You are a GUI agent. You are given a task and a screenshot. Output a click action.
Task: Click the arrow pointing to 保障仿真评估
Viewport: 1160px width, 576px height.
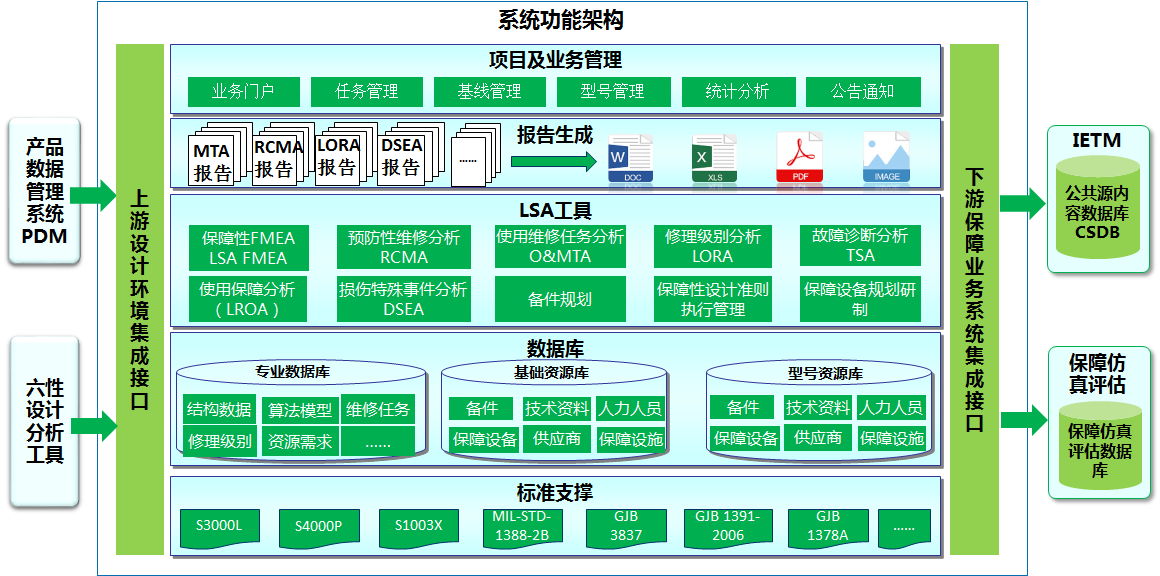pyautogui.click(x=1023, y=419)
